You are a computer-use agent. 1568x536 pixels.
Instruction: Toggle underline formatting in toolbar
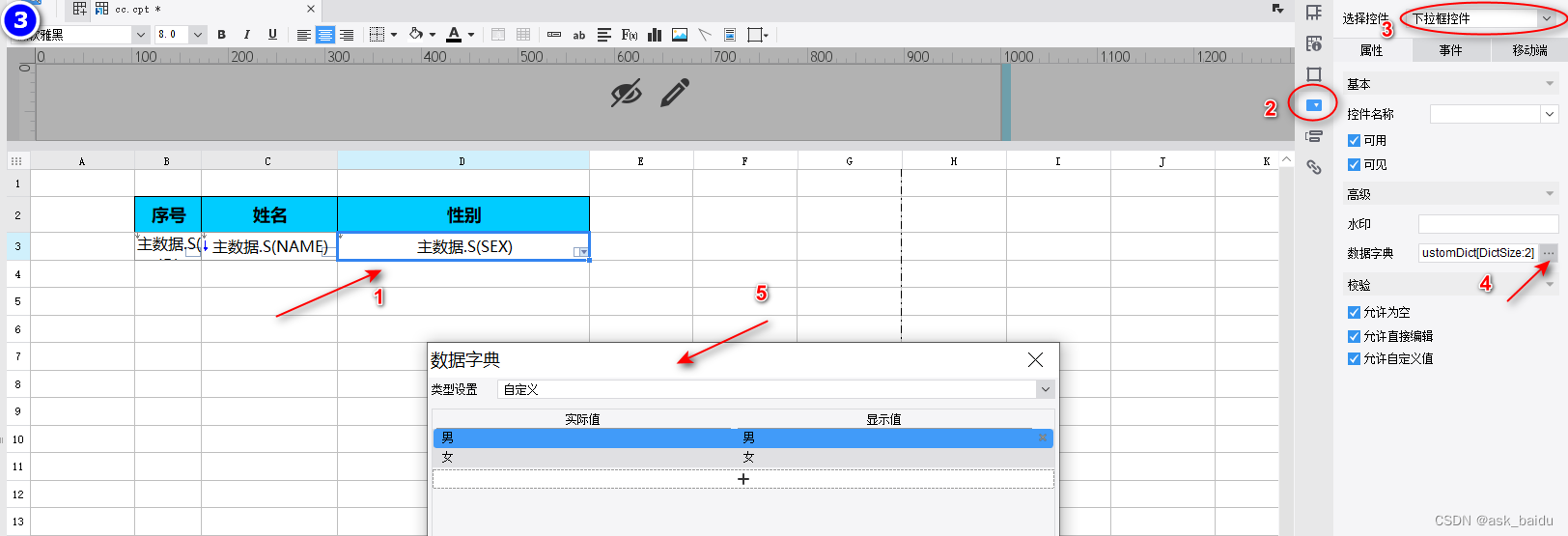pos(272,35)
